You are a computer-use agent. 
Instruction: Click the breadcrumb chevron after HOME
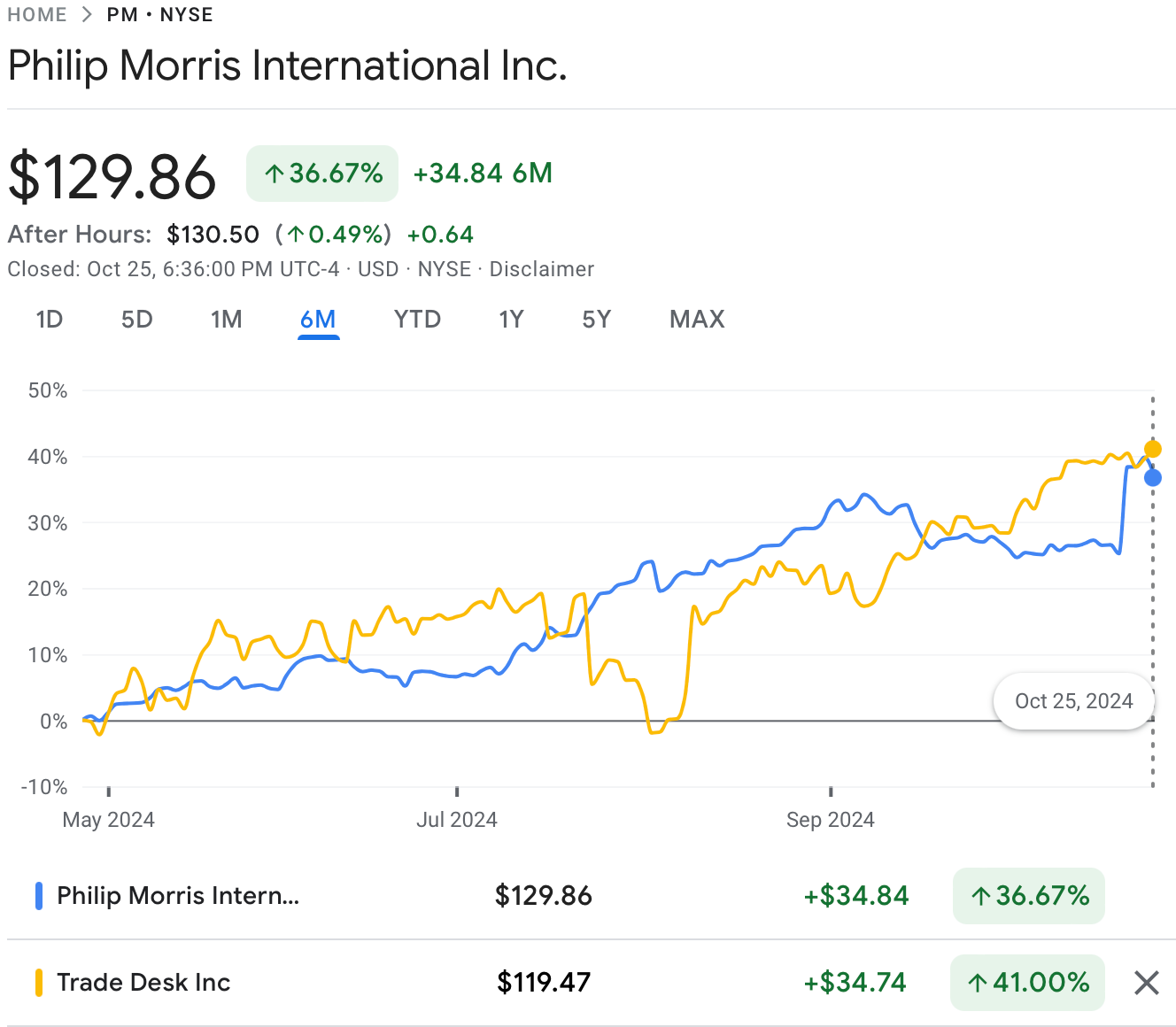[87, 15]
